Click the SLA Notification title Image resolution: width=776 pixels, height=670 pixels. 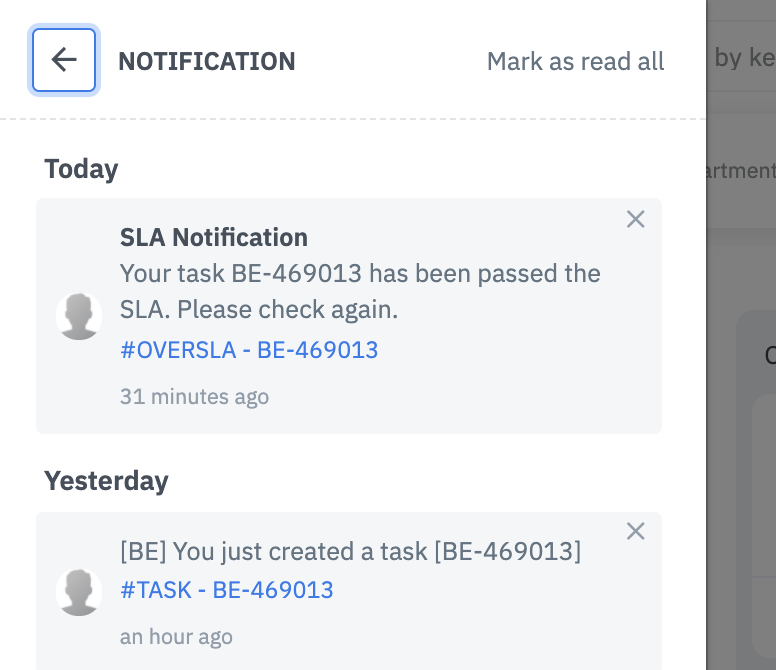[214, 237]
